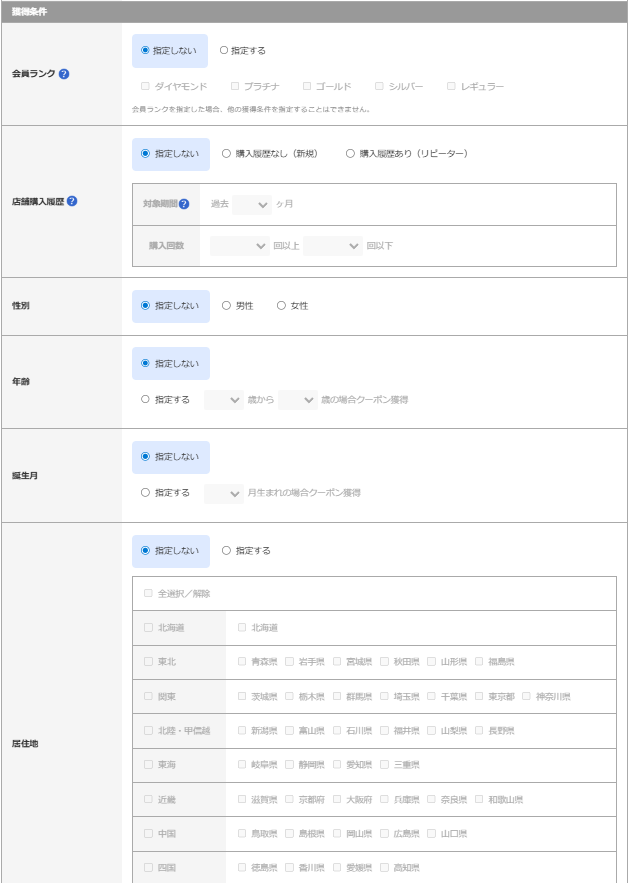Choose 男性 for gender
The height and width of the screenshot is (883, 630).
(x=227, y=306)
